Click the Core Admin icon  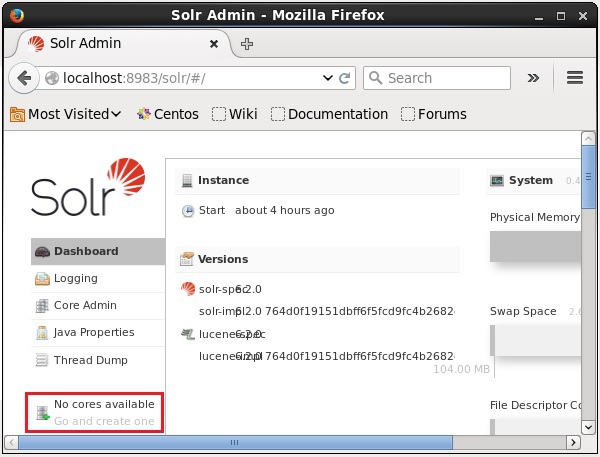click(42, 306)
